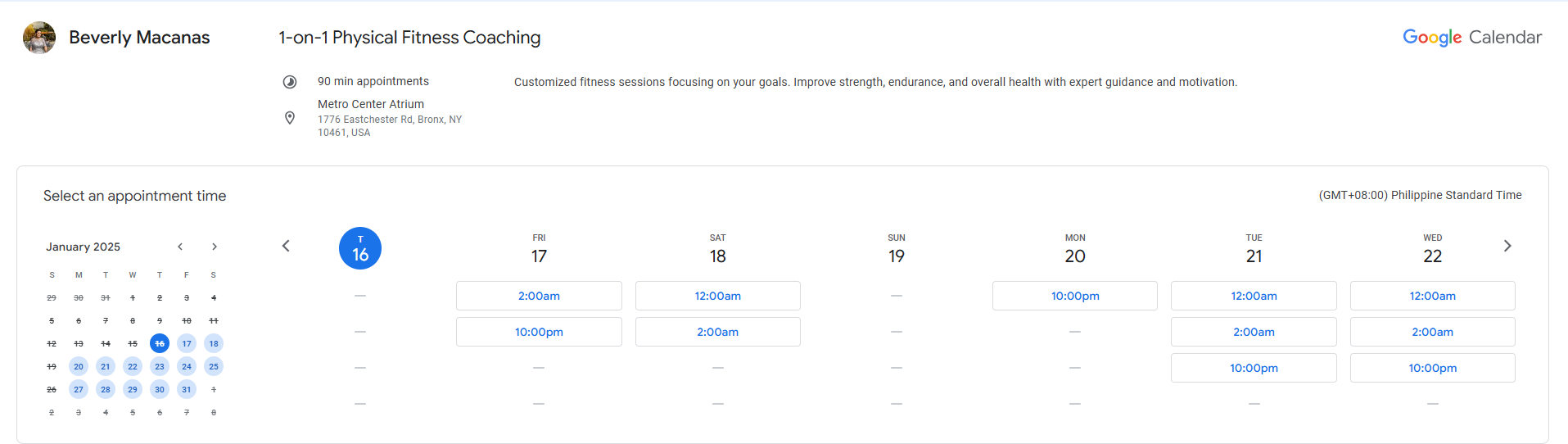The width and height of the screenshot is (1568, 444).
Task: Click the Metro Center Atrium location
Action: point(371,104)
